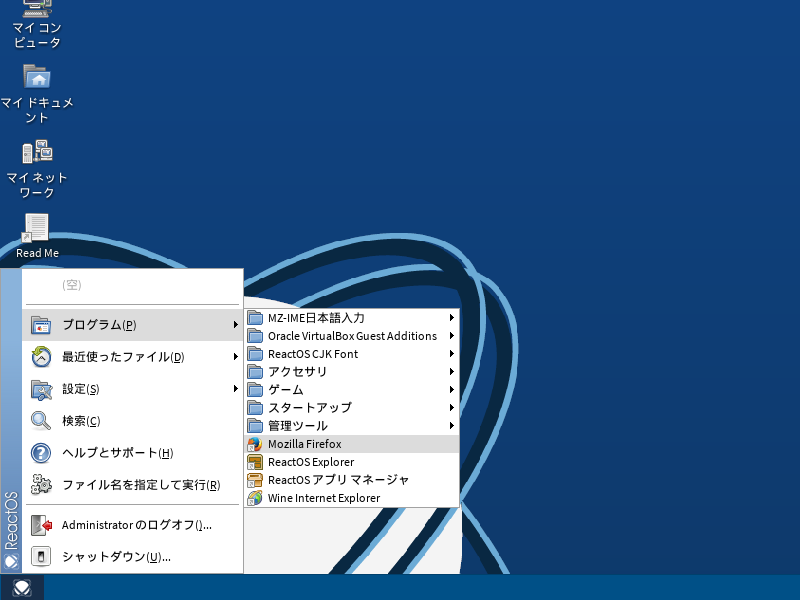Open the マイ ネットワーク desktop icon
The width and height of the screenshot is (800, 600).
point(37,152)
